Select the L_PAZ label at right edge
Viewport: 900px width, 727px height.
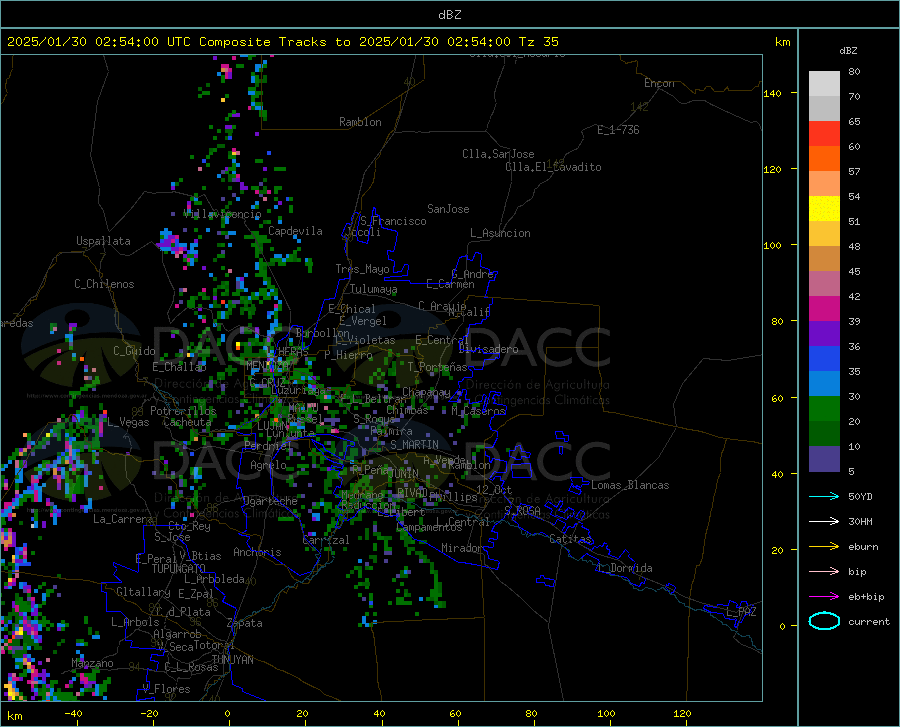click(741, 612)
